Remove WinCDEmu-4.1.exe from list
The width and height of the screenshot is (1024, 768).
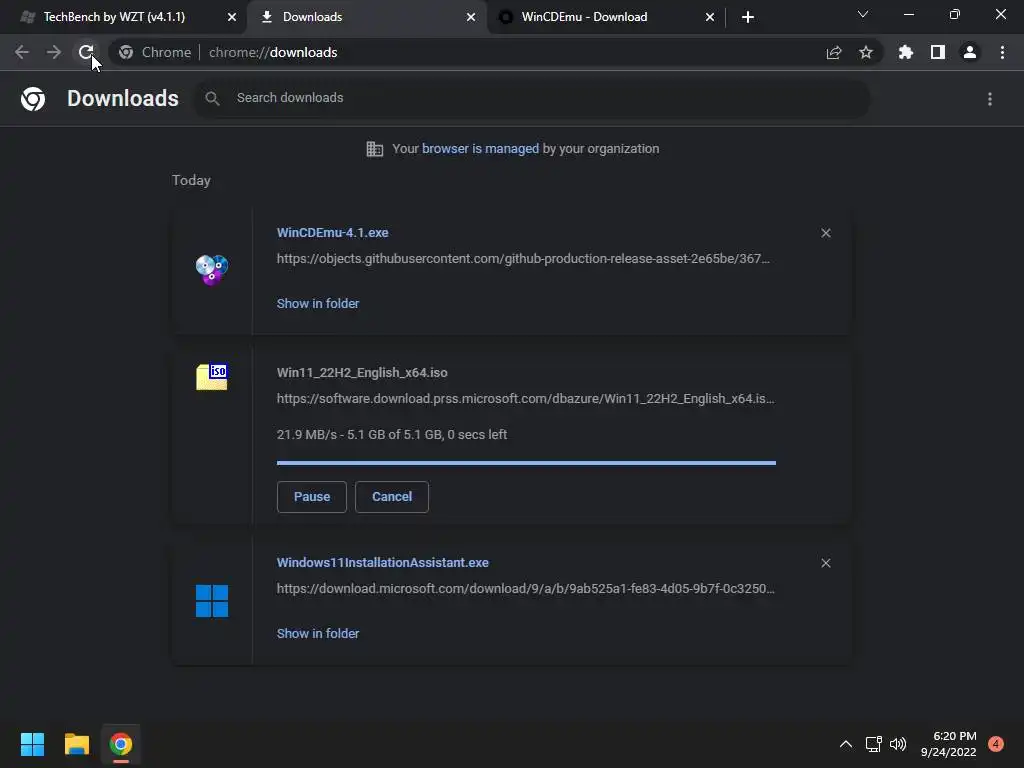[826, 233]
